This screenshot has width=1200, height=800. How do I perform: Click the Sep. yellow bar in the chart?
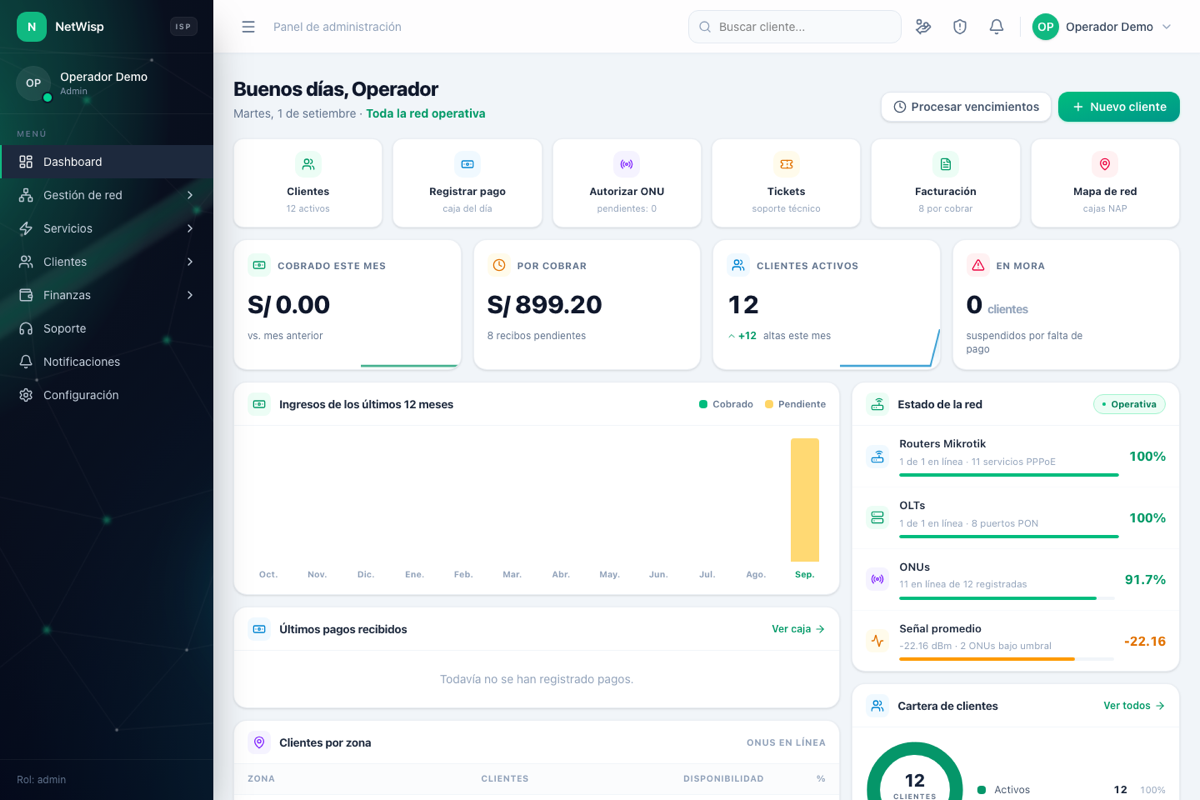805,500
